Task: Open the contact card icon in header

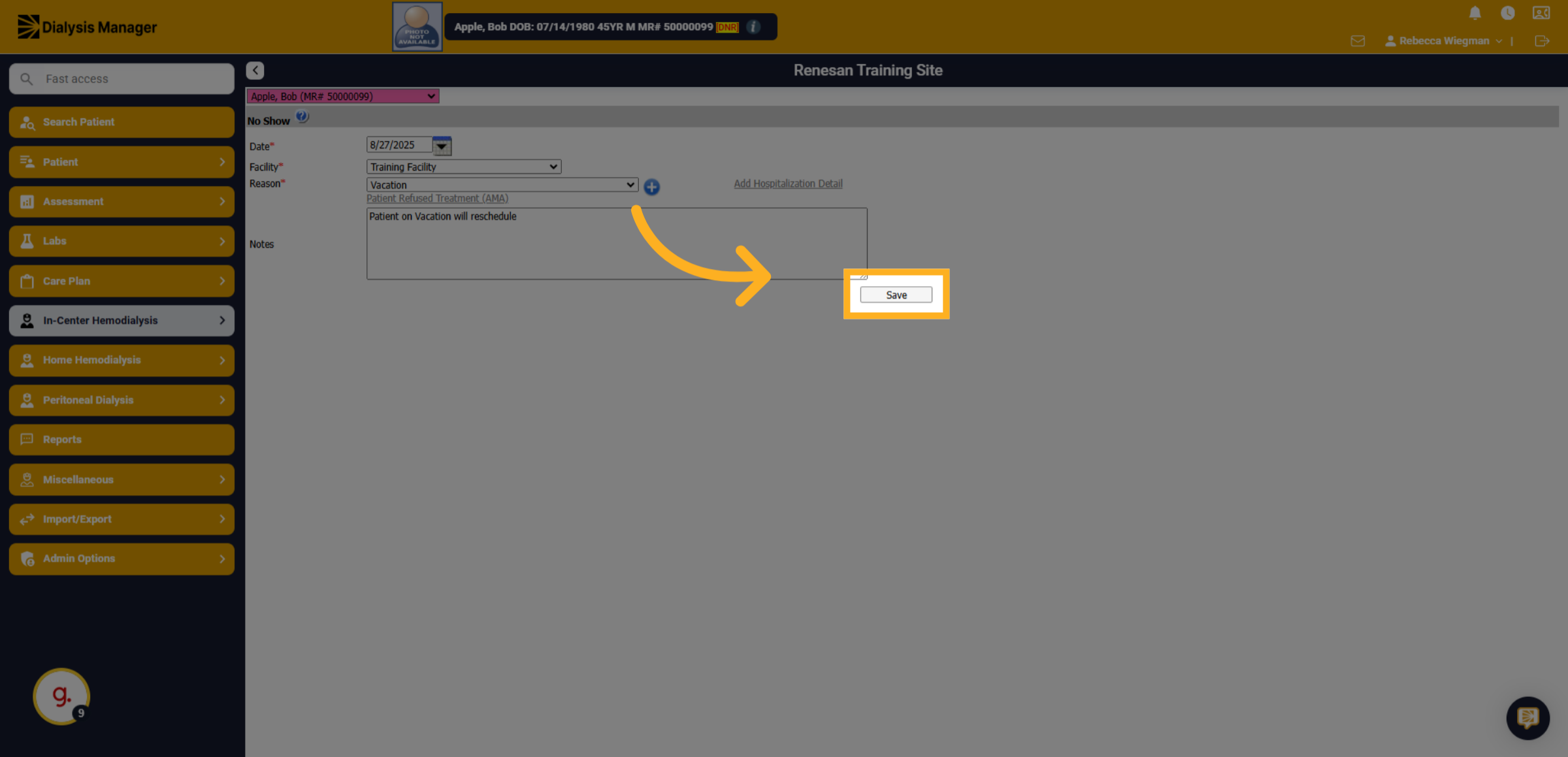Action: 1541,13
